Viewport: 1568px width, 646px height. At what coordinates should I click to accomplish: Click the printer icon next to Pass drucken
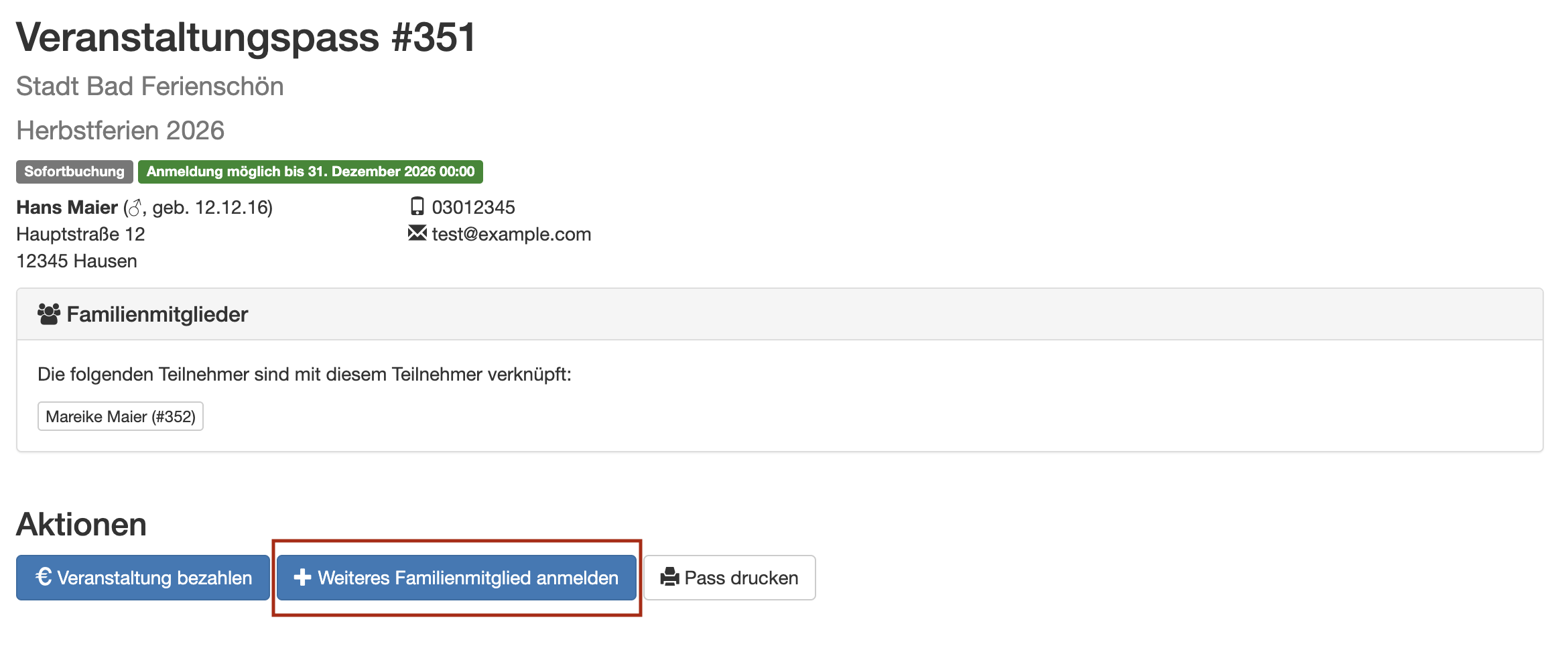click(669, 577)
